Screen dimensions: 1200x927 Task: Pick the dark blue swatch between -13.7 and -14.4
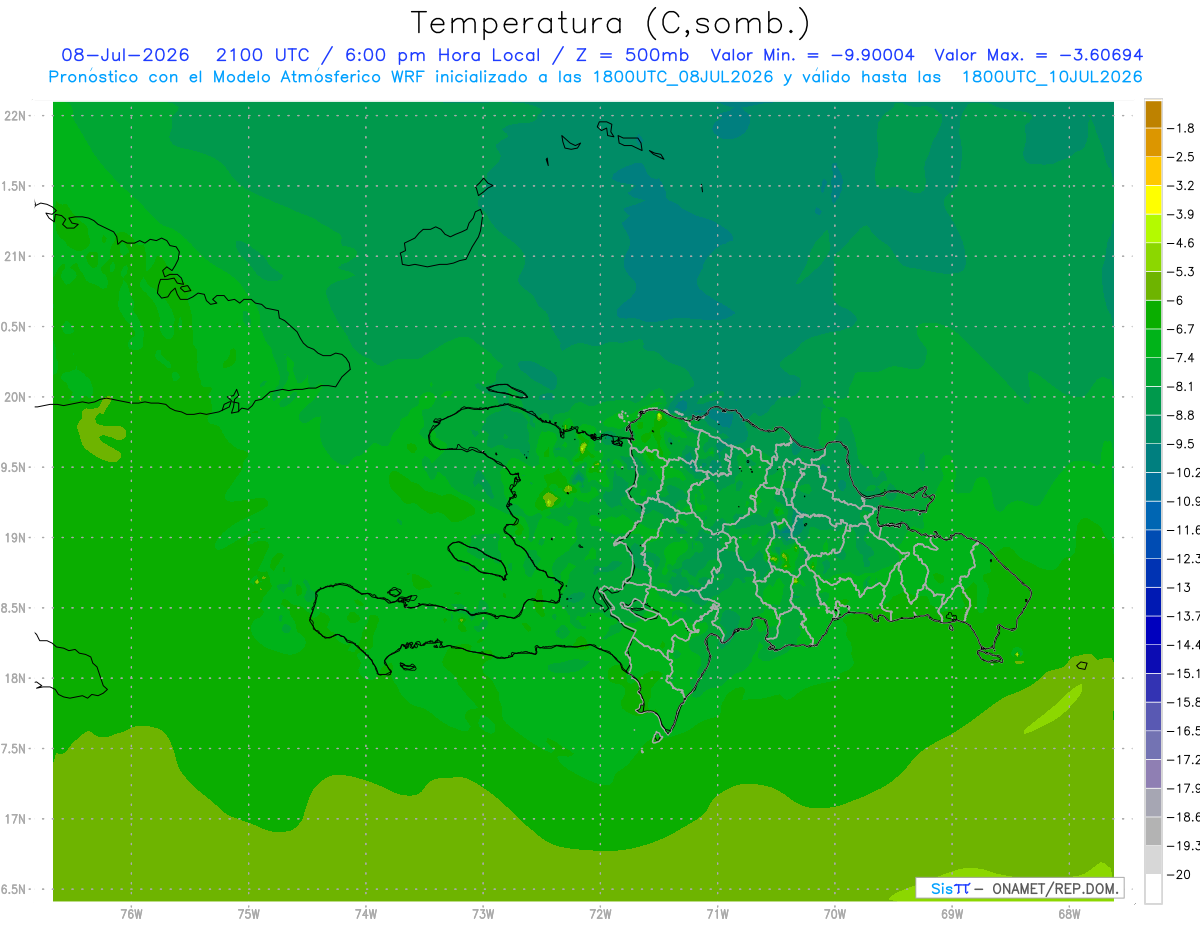point(1153,630)
